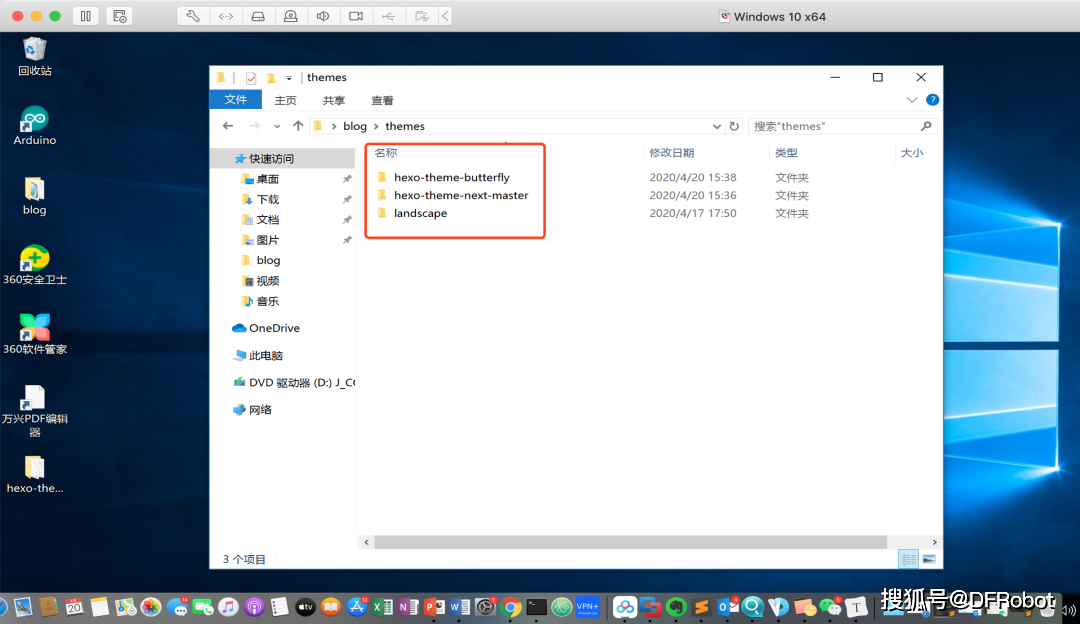Viewport: 1080px width, 624px height.
Task: Click blog in the address breadcrumb
Action: [355, 126]
